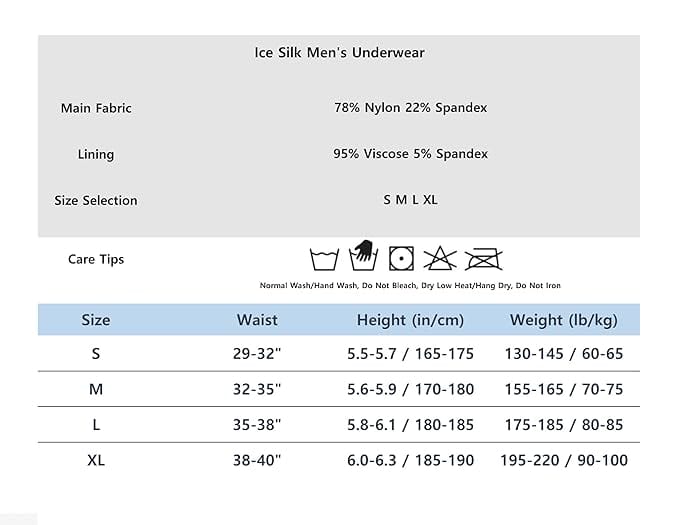Click the XL waist value 38-40"
The image size is (679, 525).
pos(257,461)
